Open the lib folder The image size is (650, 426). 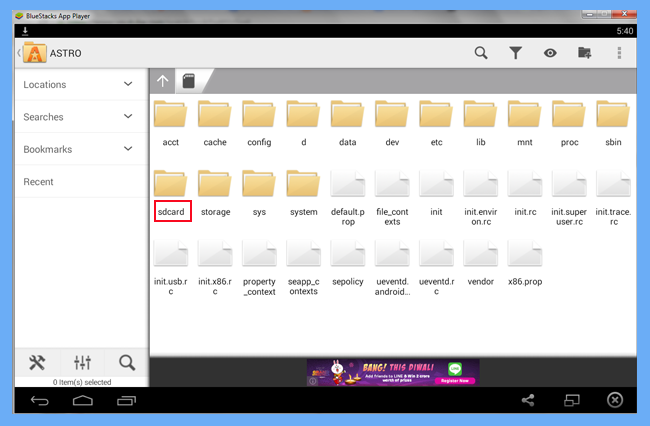[x=480, y=123]
